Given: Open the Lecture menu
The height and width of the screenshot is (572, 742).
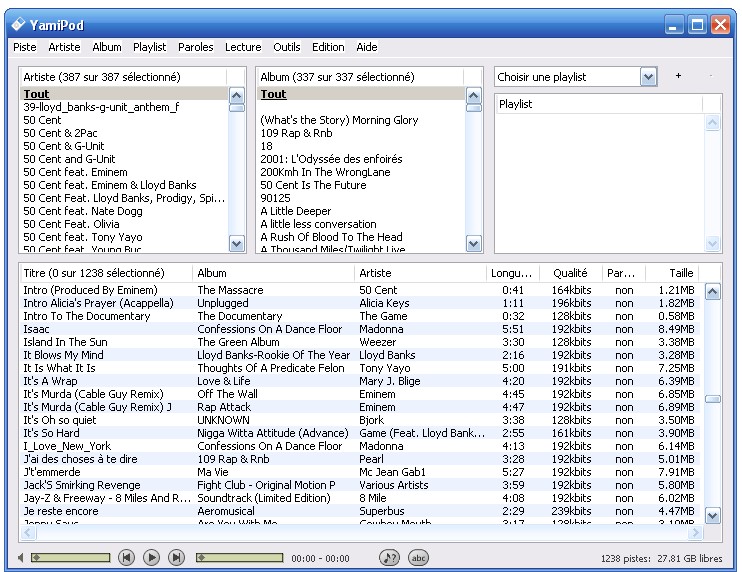Looking at the screenshot, I should pos(243,47).
